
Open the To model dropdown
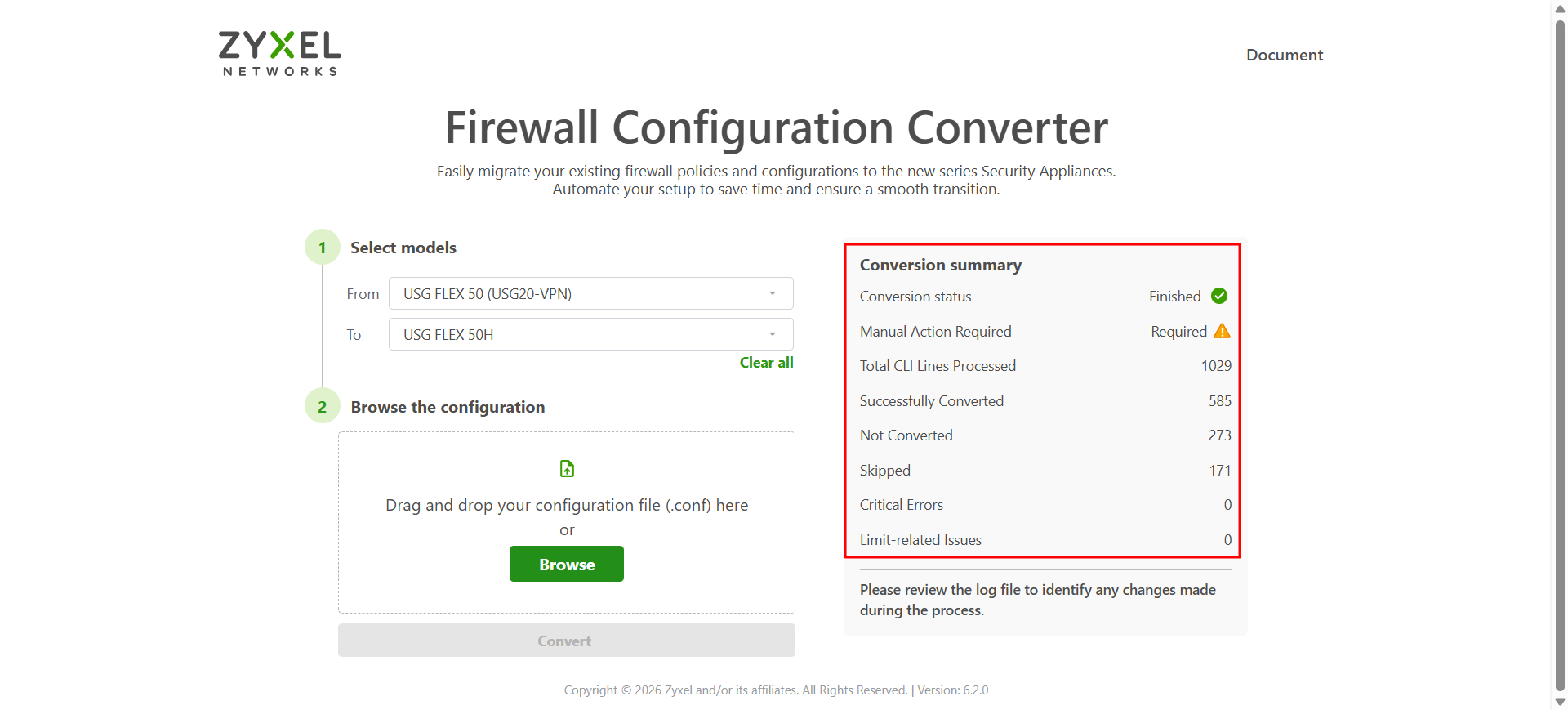[x=591, y=334]
